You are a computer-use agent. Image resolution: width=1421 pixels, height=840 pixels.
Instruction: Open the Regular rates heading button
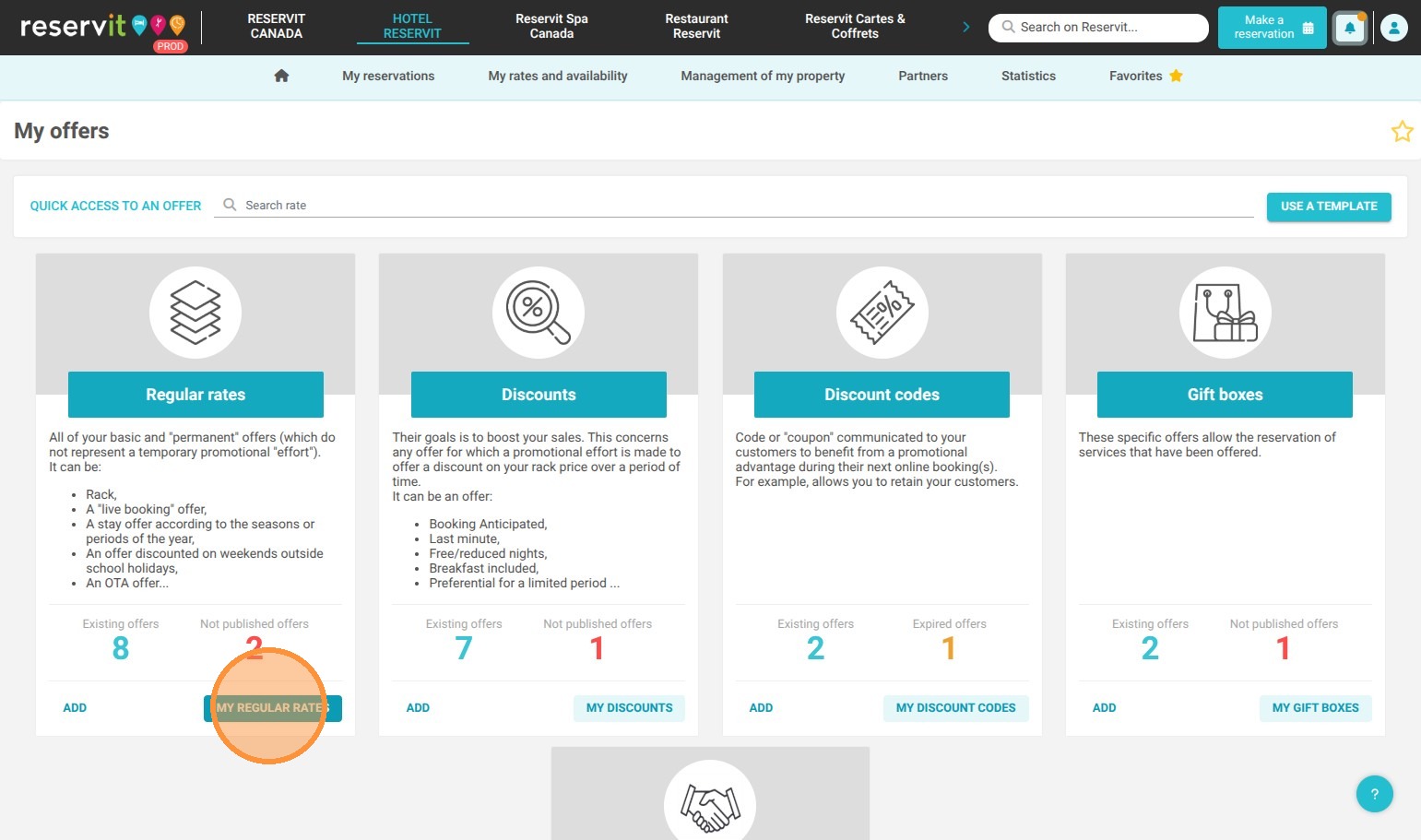pos(195,395)
